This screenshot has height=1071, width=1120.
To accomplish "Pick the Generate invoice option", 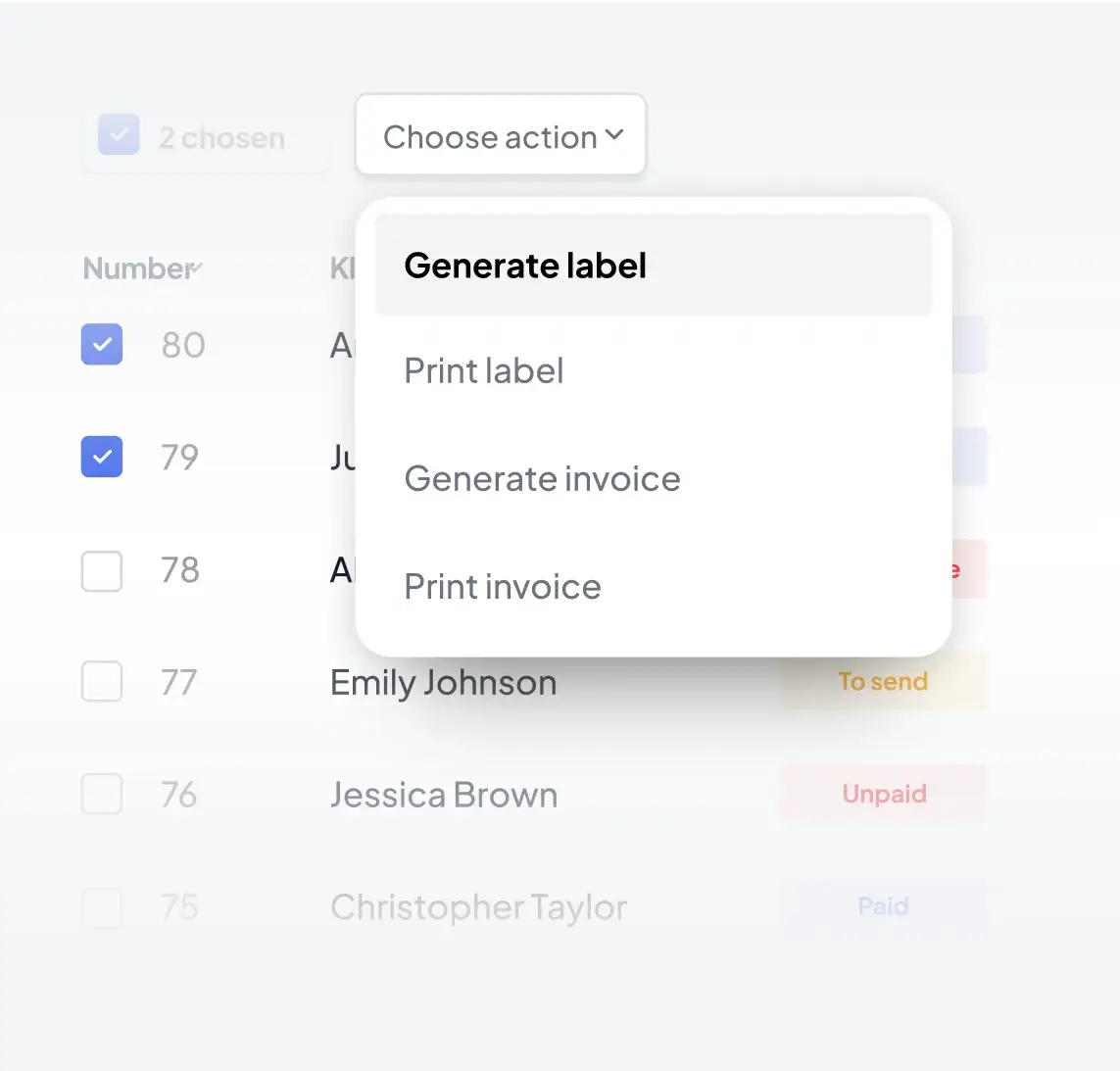I will (x=542, y=479).
